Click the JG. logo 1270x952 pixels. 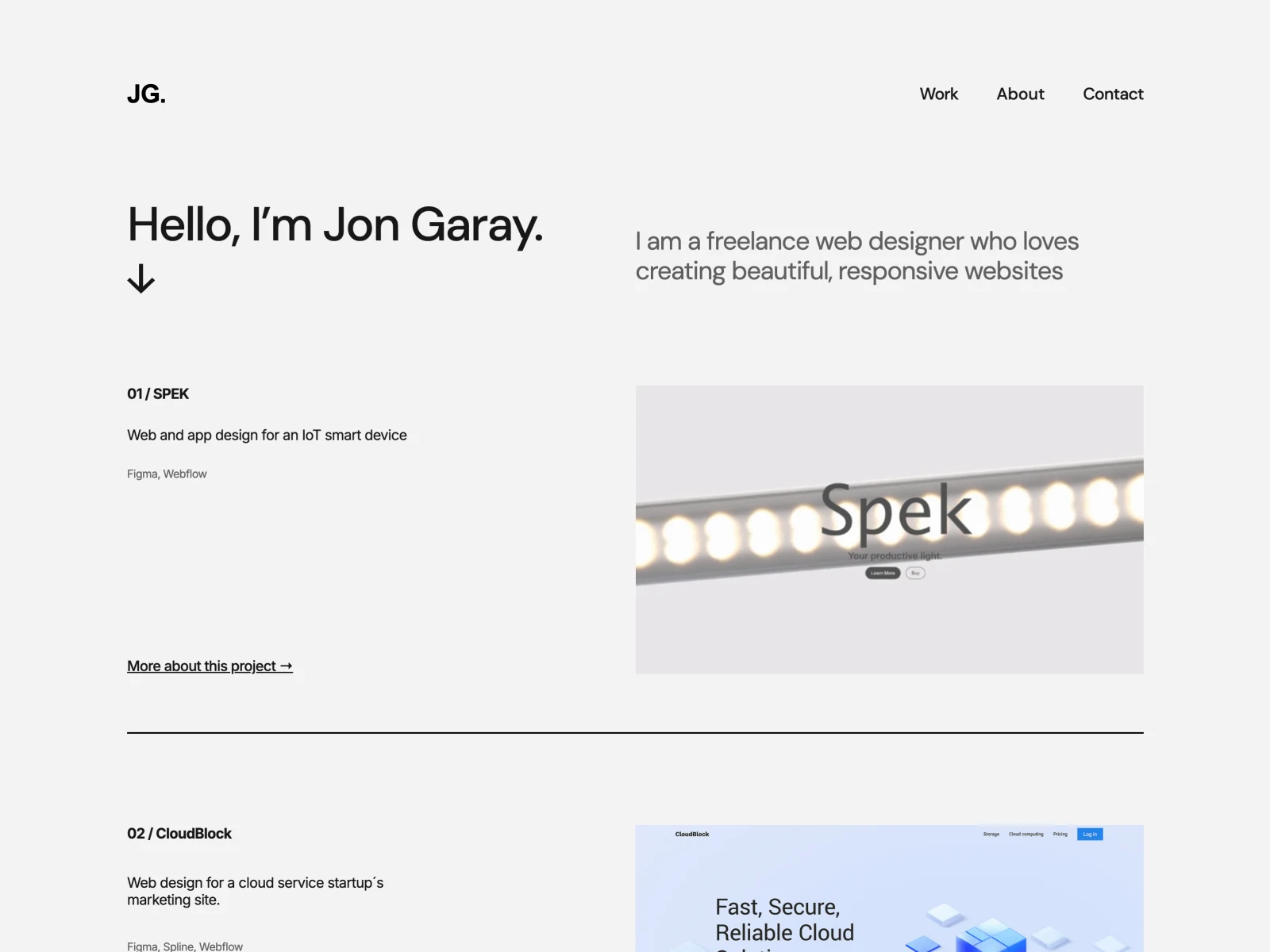(x=146, y=94)
